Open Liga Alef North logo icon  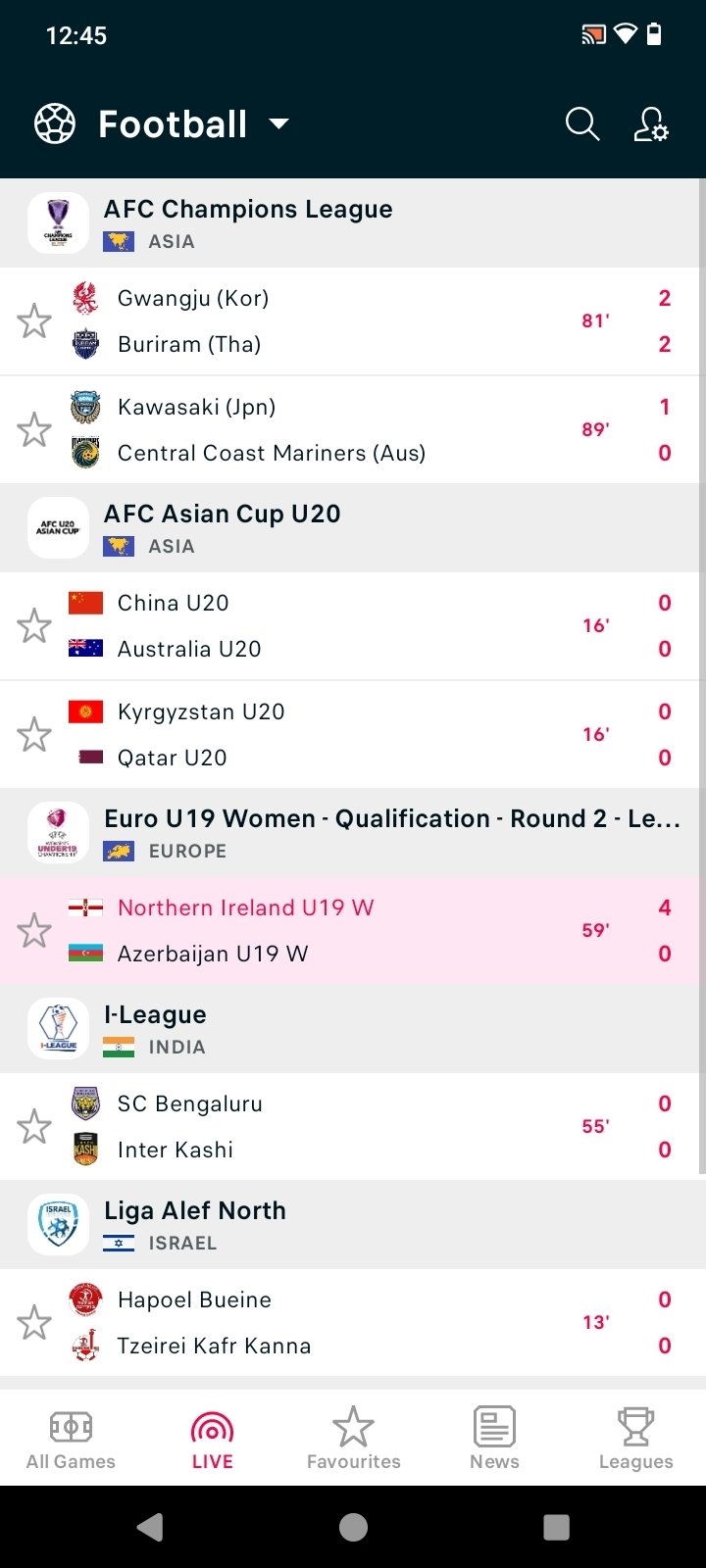tap(58, 1225)
